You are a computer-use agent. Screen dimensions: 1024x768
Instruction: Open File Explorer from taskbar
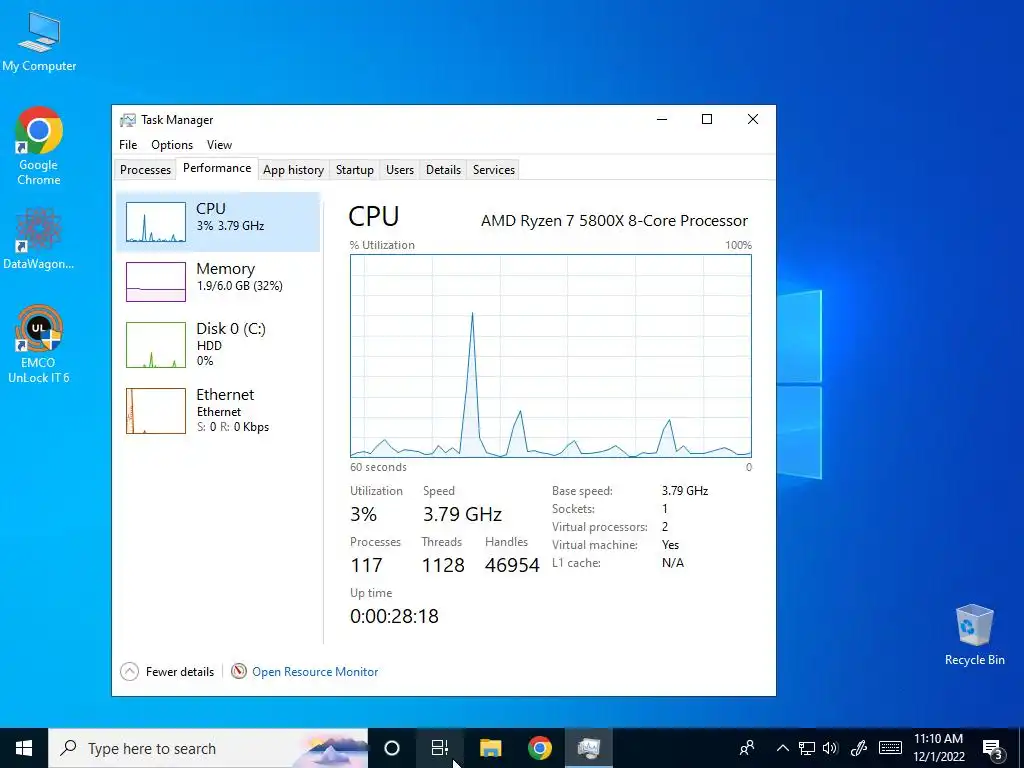click(490, 748)
